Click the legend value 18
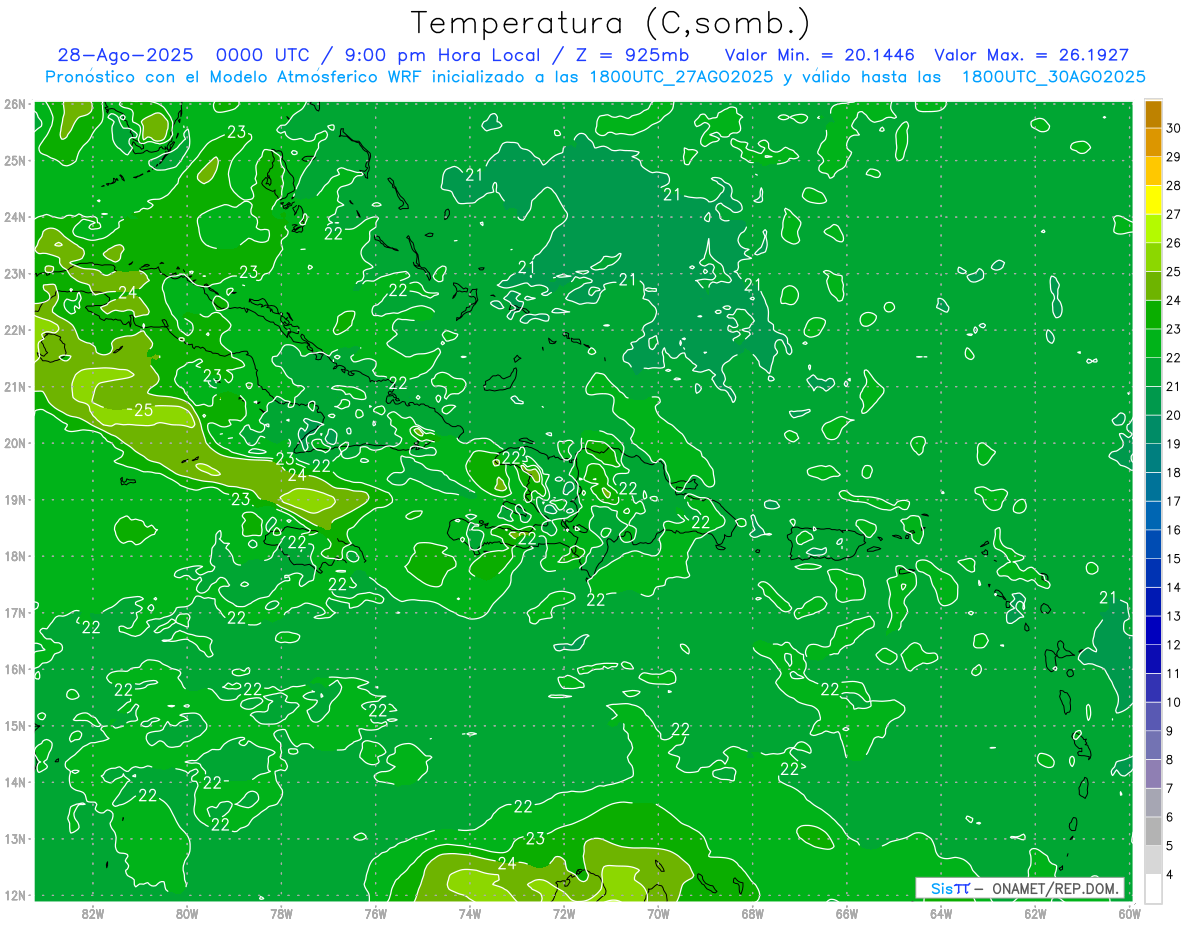The image size is (1200, 927). (x=1174, y=473)
